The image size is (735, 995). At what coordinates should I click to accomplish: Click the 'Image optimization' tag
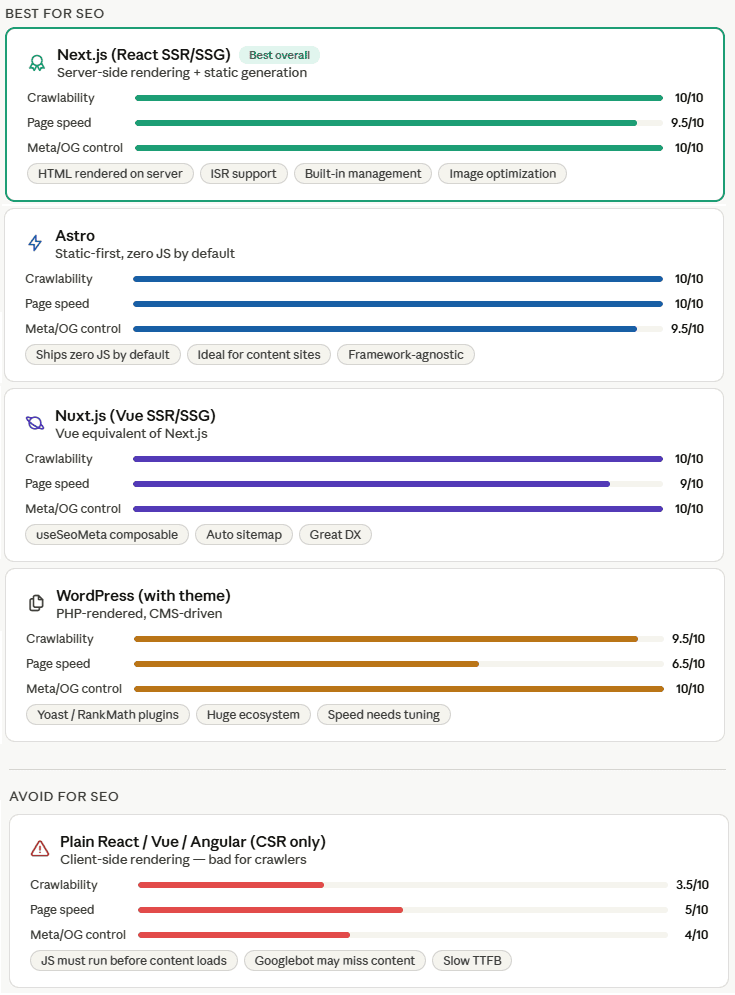point(503,174)
